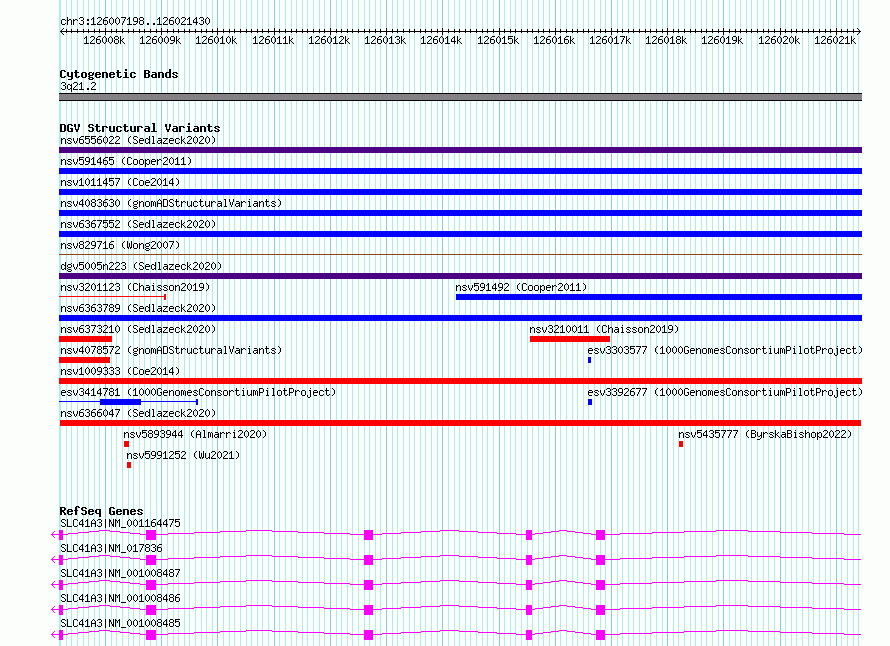
Task: Open the nsv1011457 (Coe2014) label
Action: 120,182
